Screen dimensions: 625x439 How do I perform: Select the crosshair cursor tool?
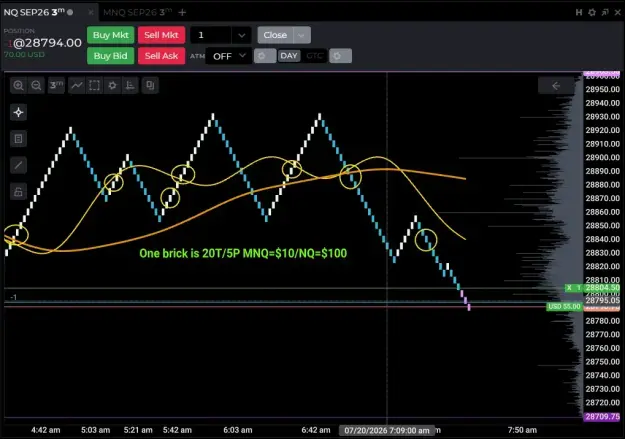(x=18, y=112)
